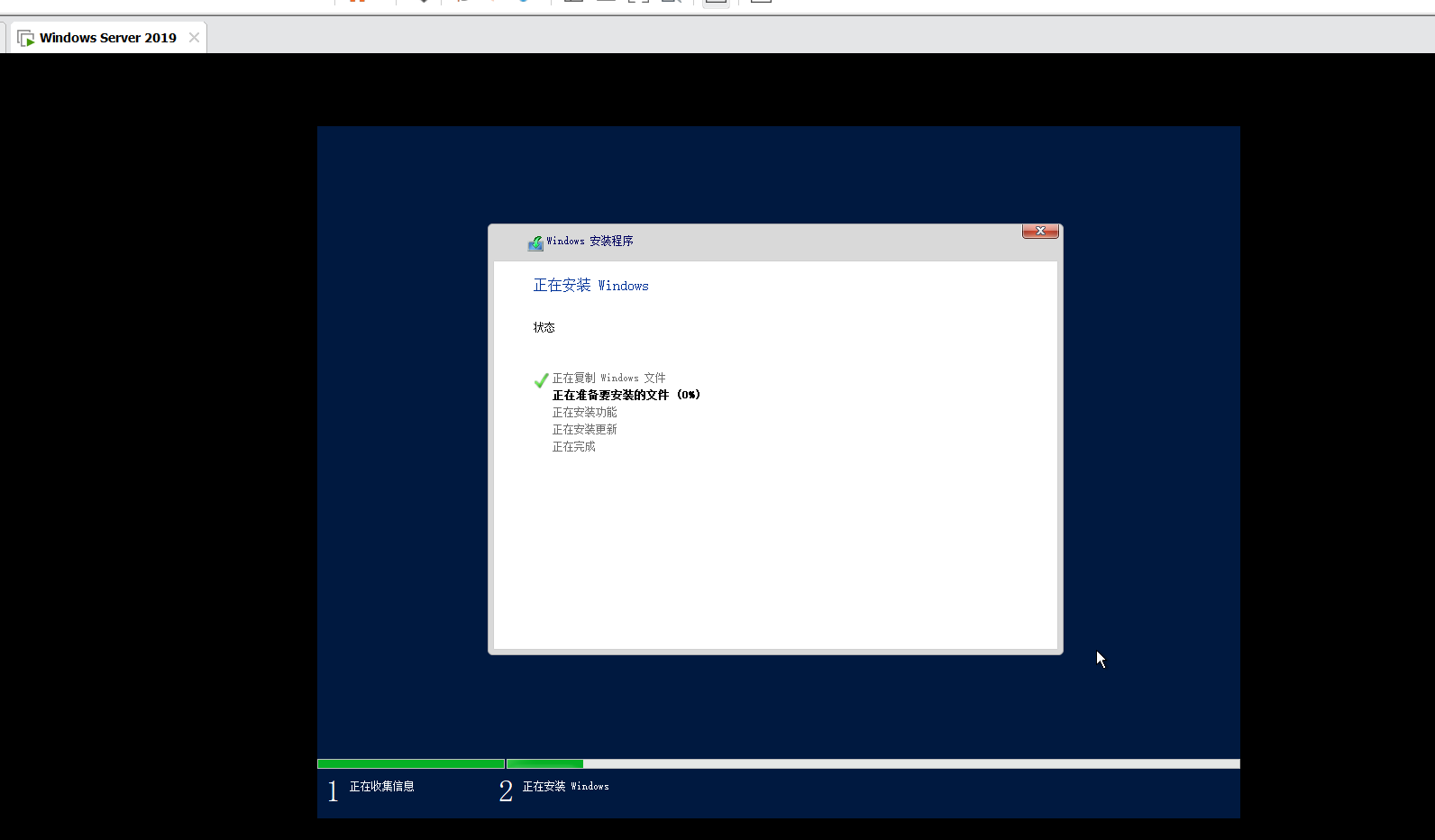The image size is (1435, 840).
Task: Click the step '正在安装功能'
Action: [x=584, y=413]
